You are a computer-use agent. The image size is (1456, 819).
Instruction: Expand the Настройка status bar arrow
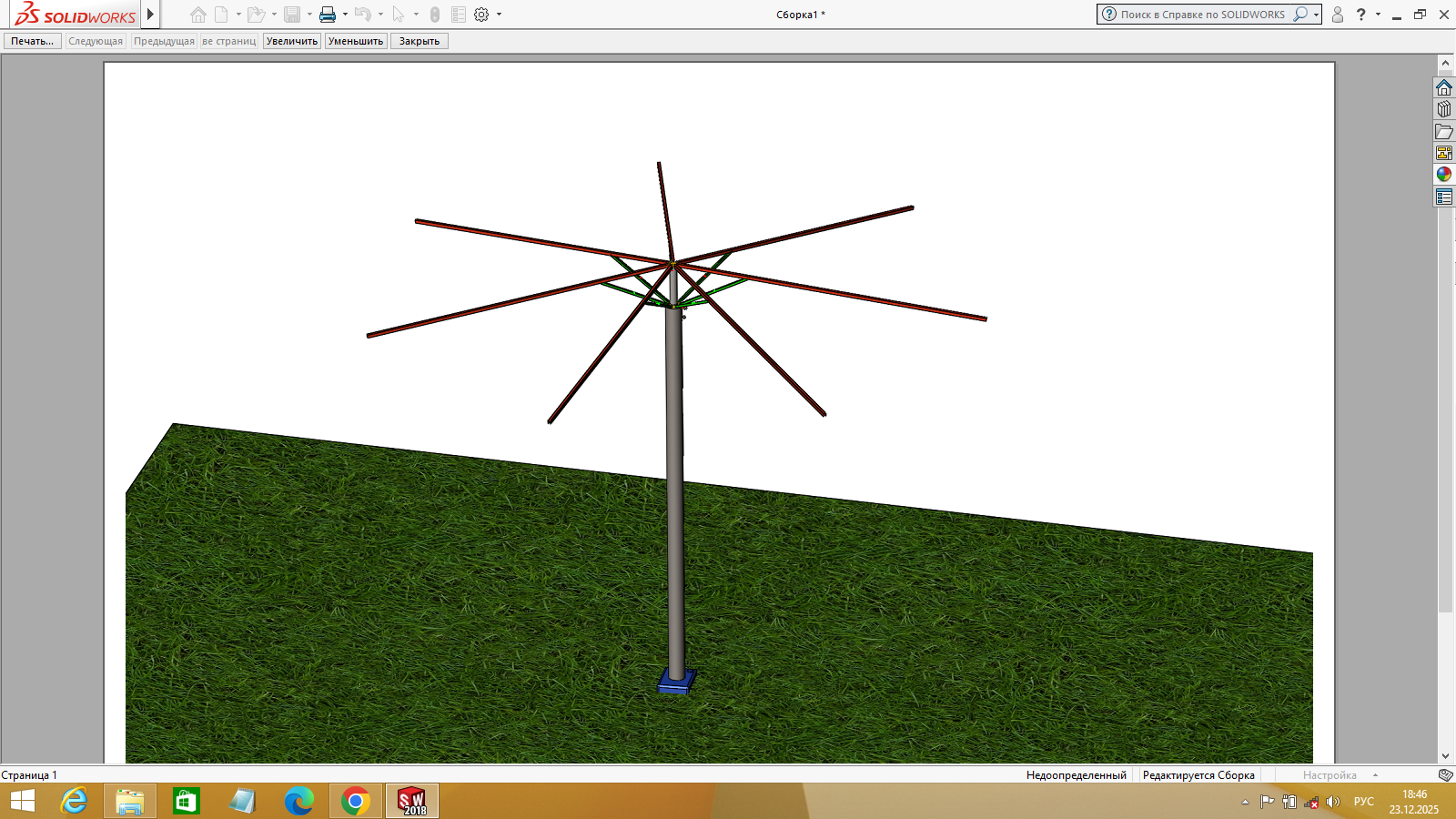(x=1375, y=775)
